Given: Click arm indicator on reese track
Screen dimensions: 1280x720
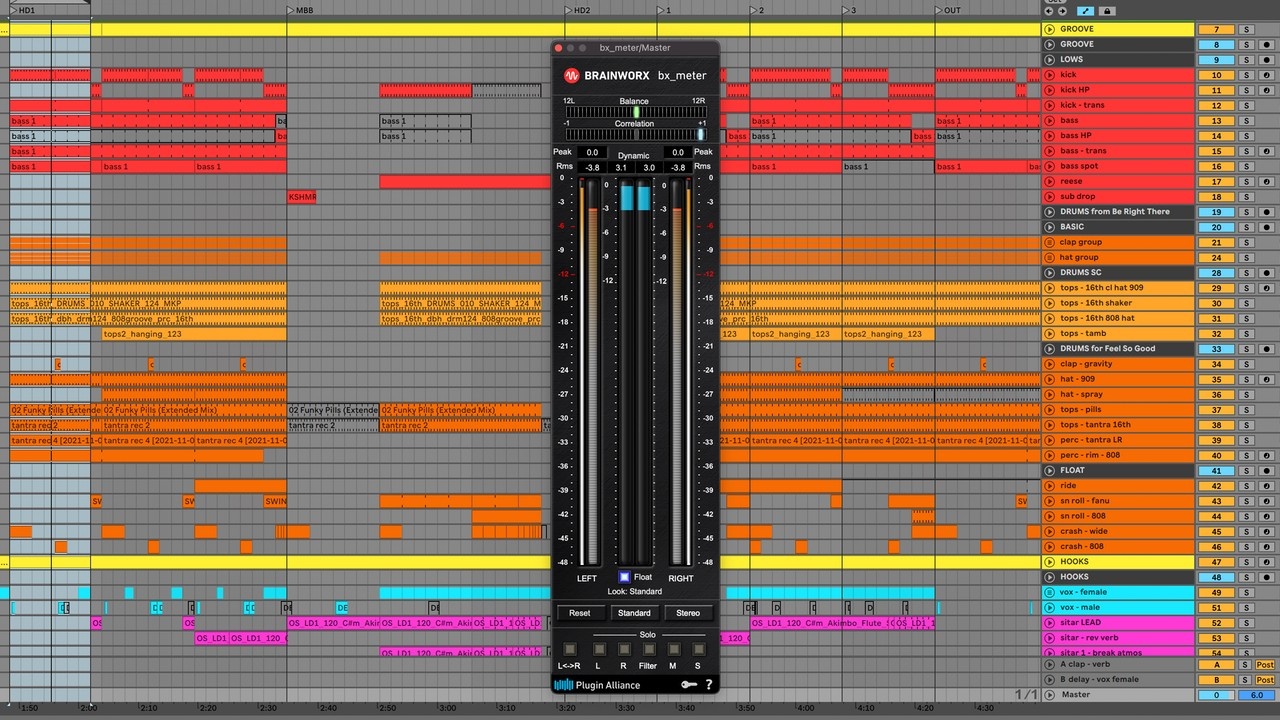Looking at the screenshot, I should pos(1265,181).
